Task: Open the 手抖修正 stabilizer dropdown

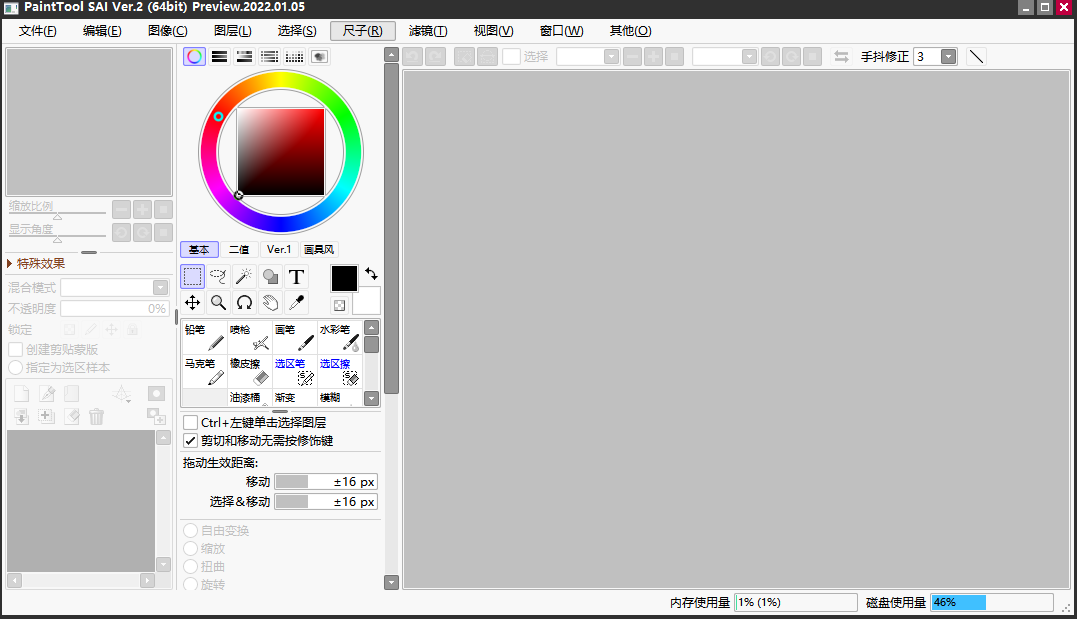Action: click(x=948, y=57)
